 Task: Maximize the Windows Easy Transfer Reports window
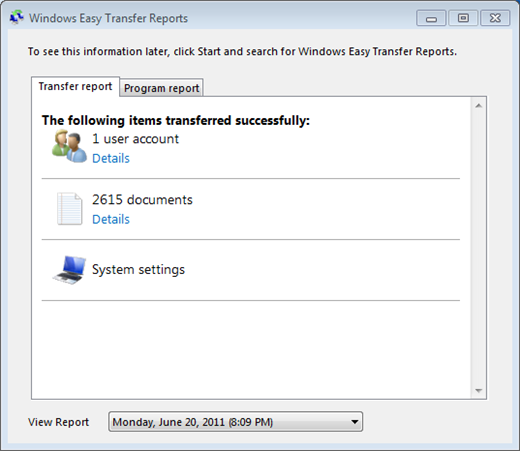[x=463, y=18]
